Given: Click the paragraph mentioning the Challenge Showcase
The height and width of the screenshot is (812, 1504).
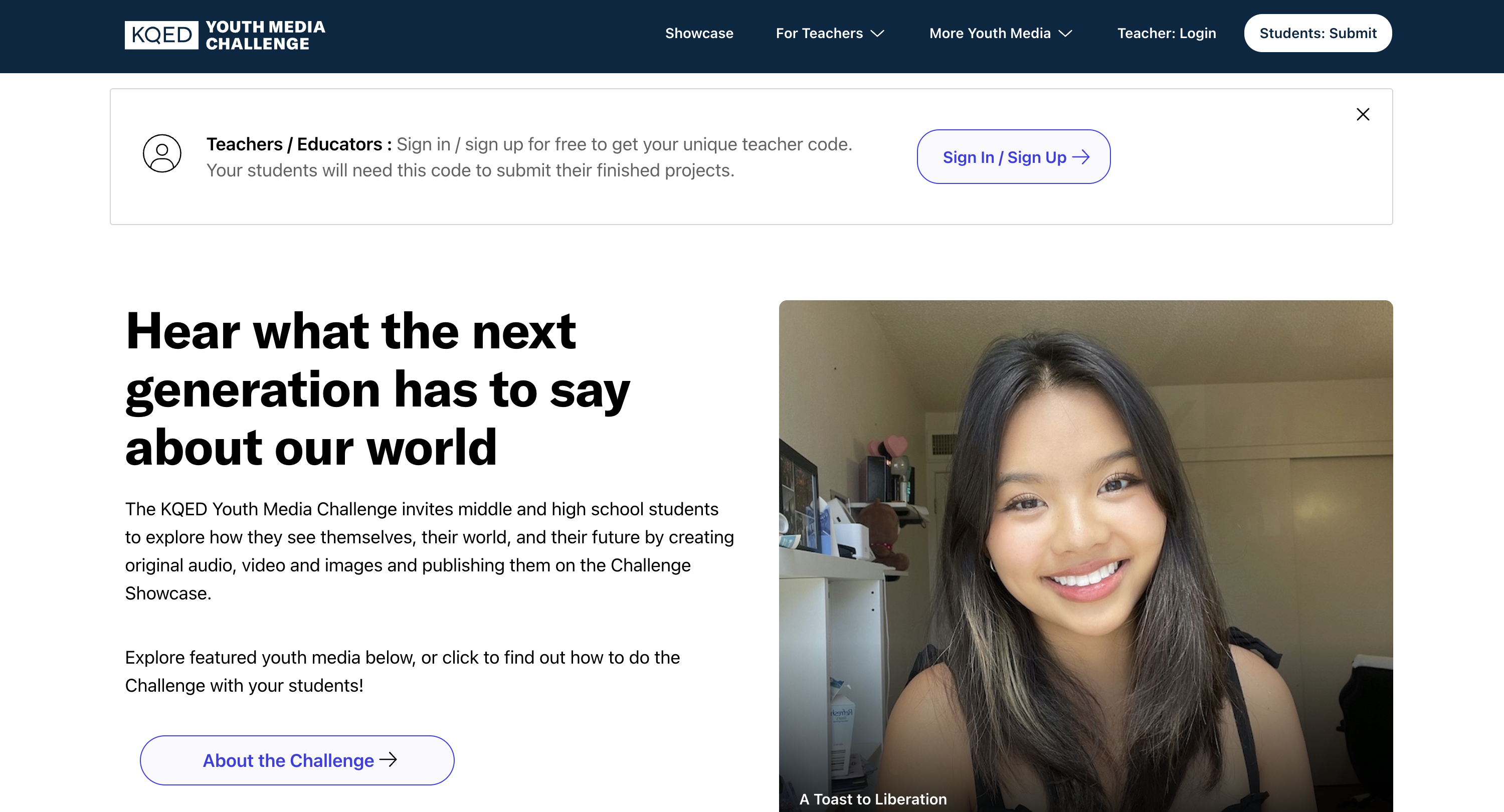Looking at the screenshot, I should (429, 550).
